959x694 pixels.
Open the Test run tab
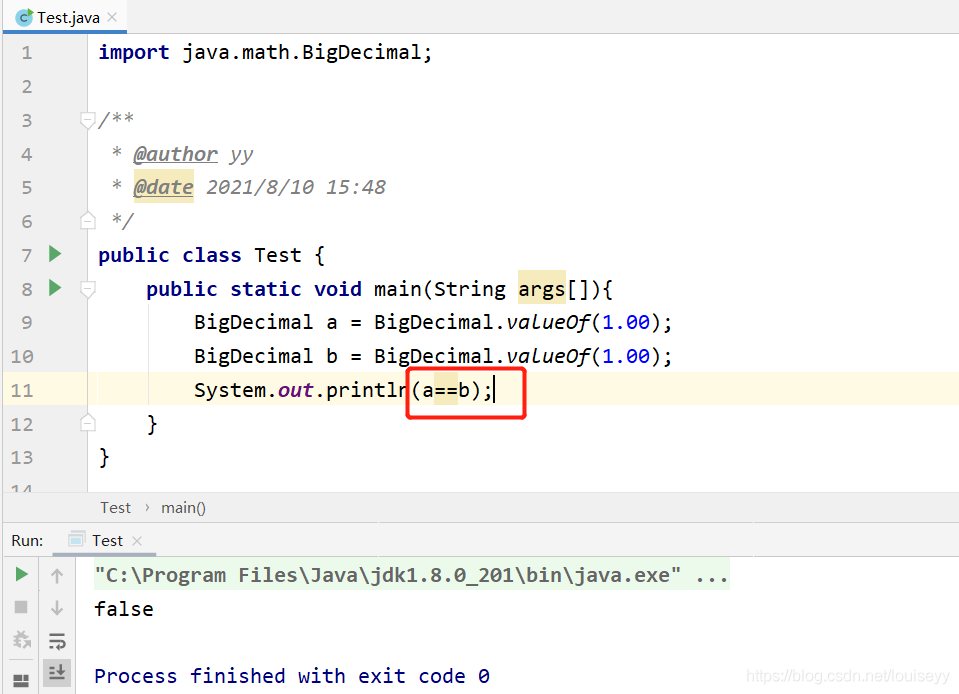107,541
